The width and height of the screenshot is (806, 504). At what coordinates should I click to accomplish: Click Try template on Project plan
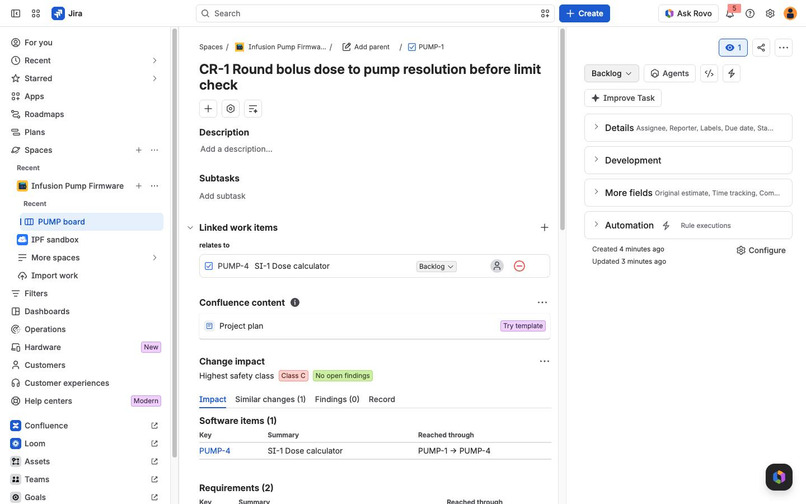[523, 326]
